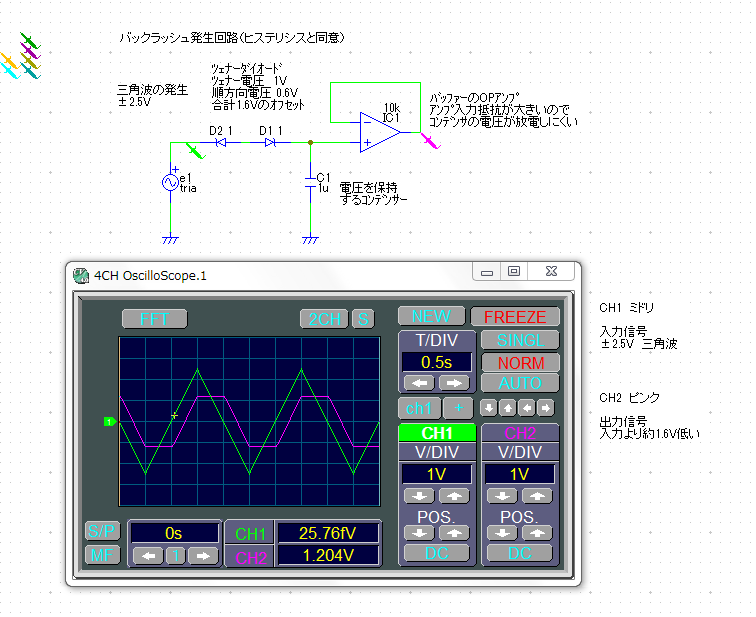This screenshot has width=756, height=617.
Task: Select the pink probe at op-amp output
Action: (431, 141)
